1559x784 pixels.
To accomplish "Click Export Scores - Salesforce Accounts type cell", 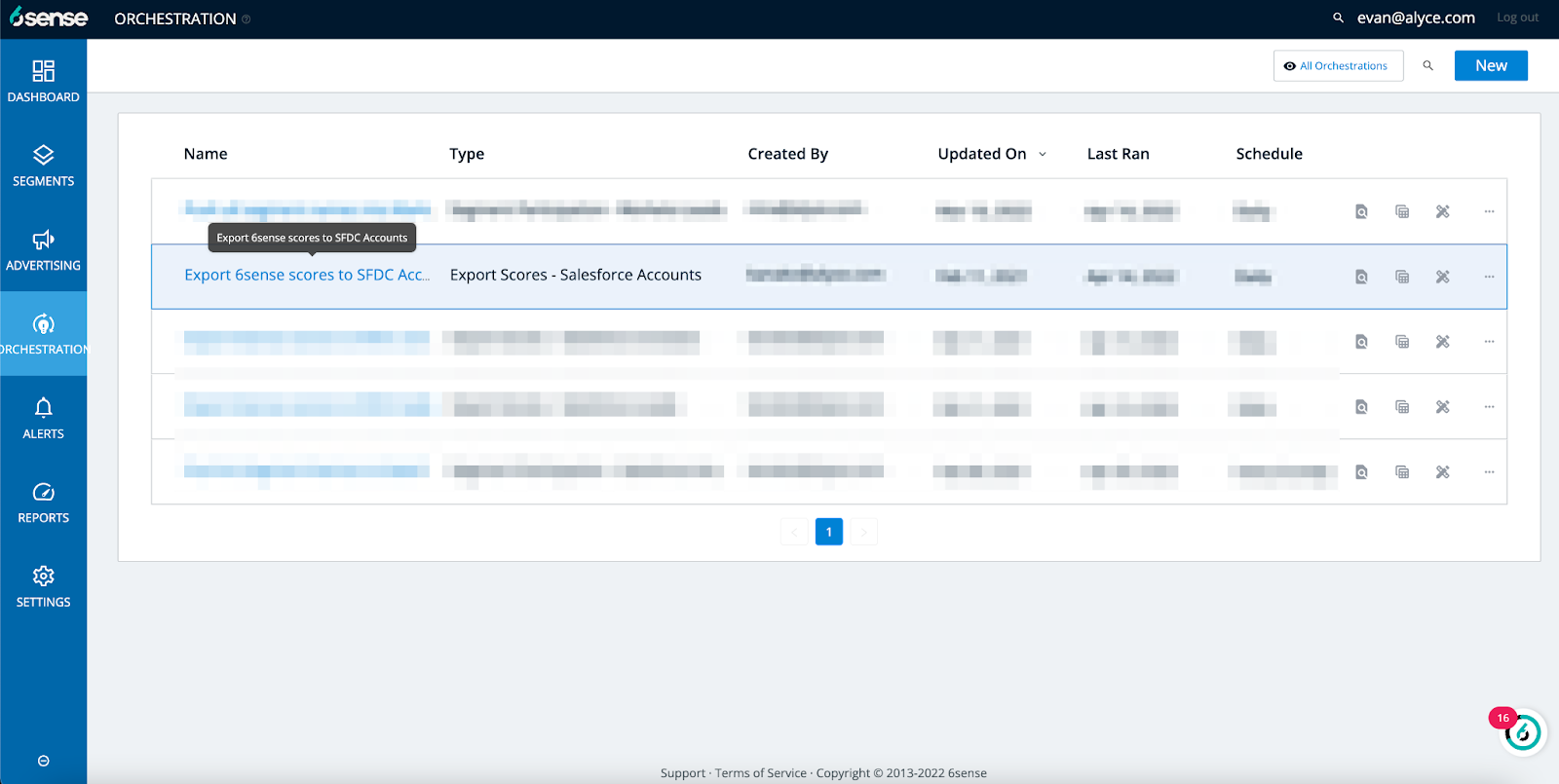I will click(576, 275).
